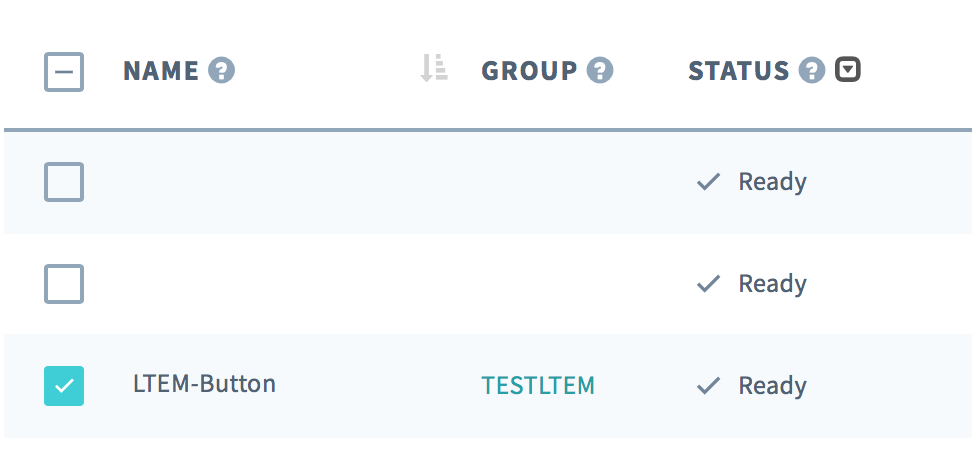Click the Ready status text in second row

[x=772, y=284]
